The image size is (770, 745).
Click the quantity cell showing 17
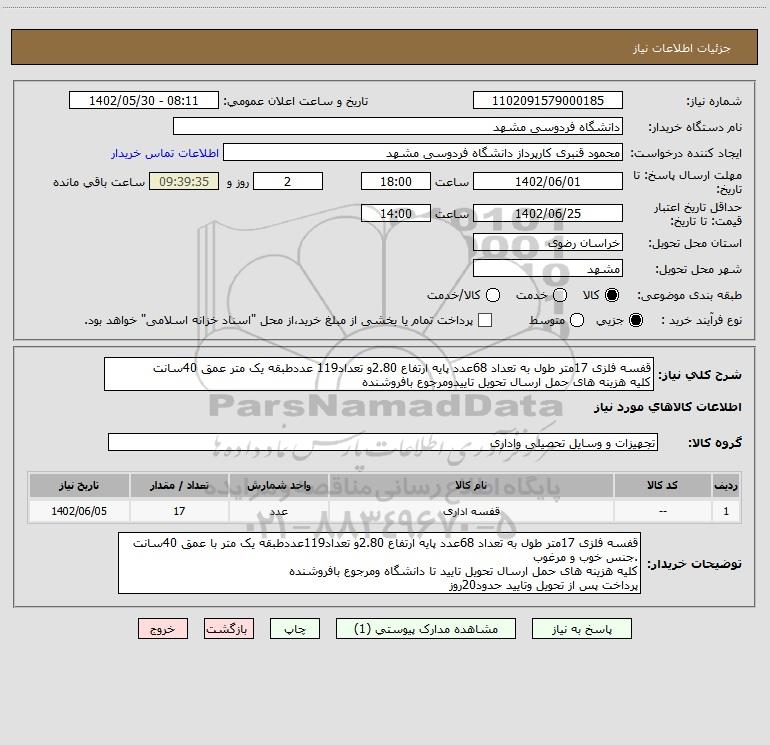(179, 511)
